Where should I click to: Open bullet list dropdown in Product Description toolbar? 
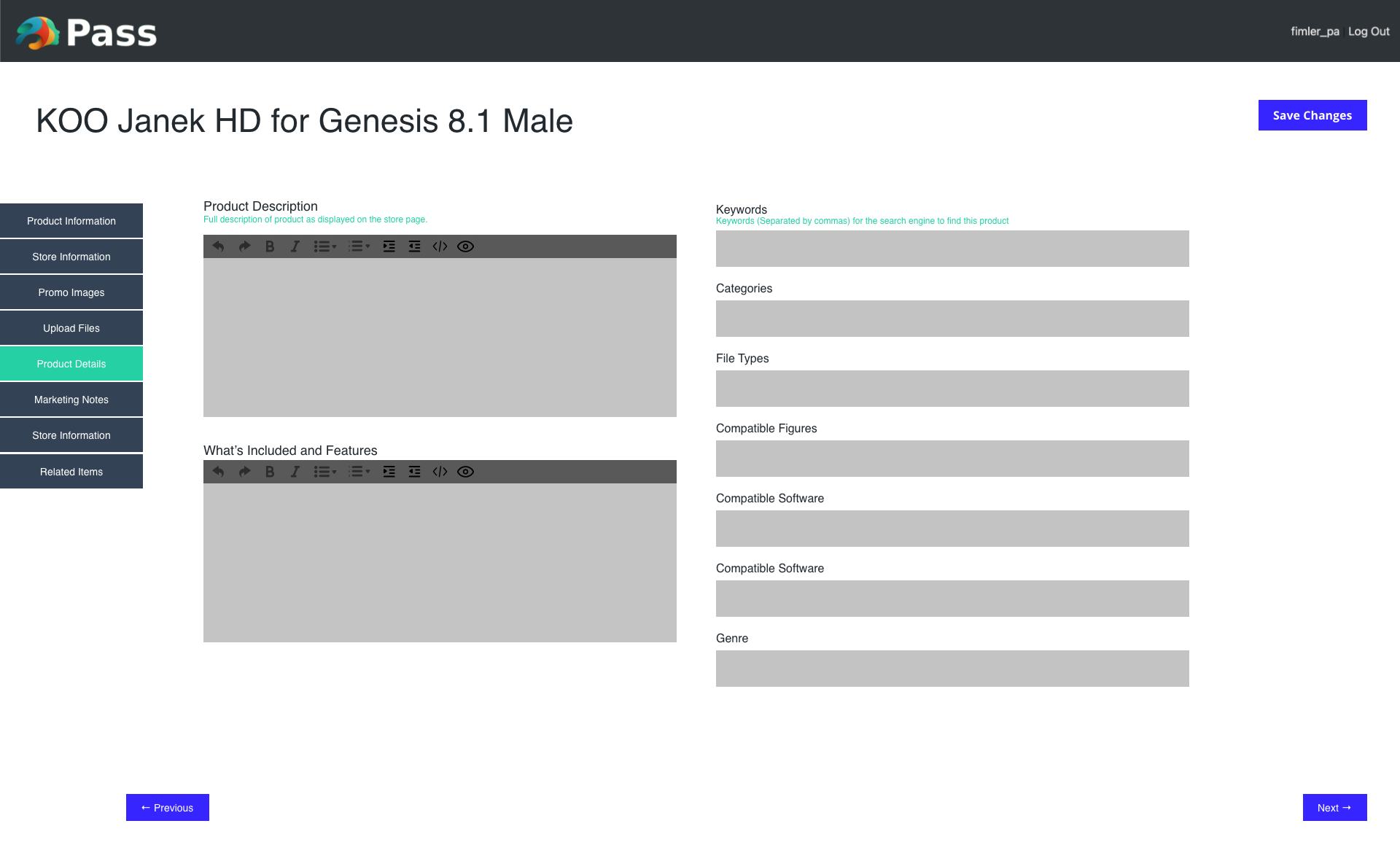click(325, 246)
